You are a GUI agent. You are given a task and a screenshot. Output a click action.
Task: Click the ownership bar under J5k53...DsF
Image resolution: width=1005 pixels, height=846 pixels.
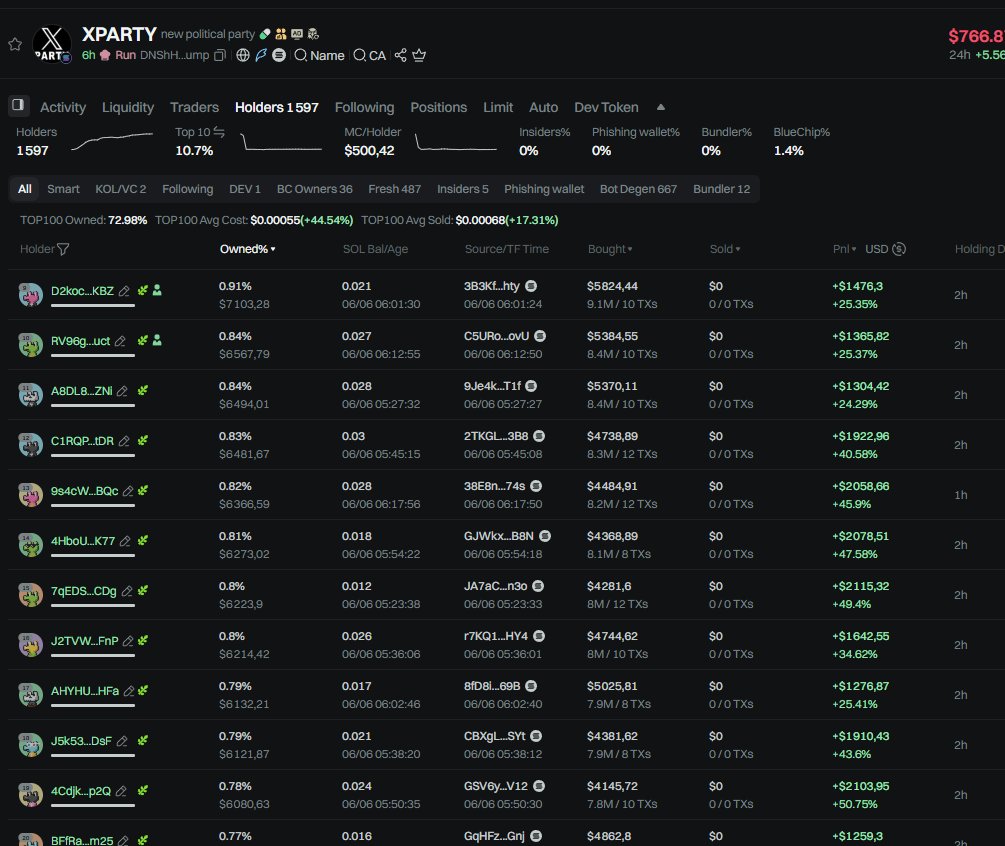click(x=93, y=756)
